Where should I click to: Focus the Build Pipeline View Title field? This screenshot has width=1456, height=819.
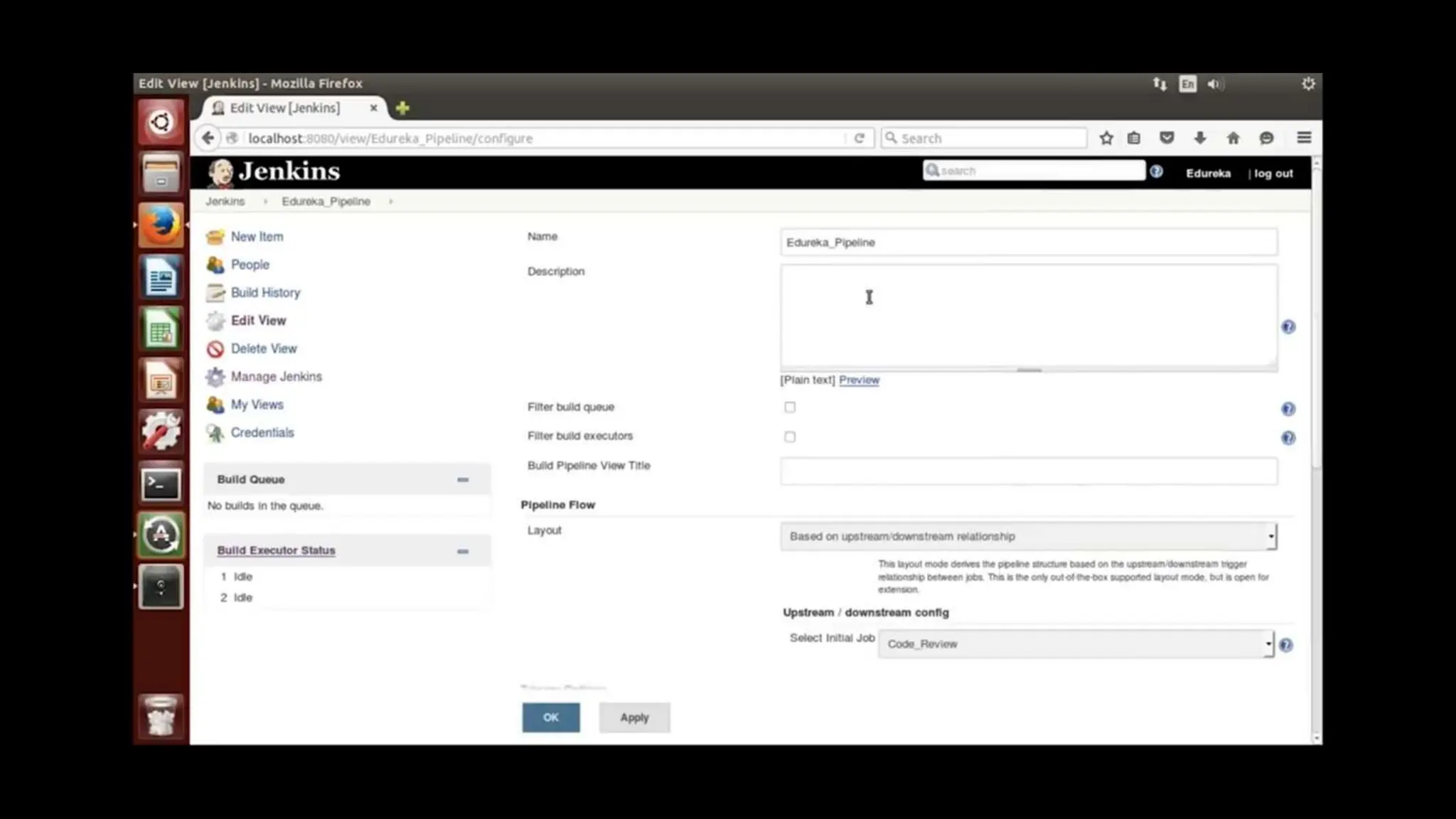(1029, 471)
